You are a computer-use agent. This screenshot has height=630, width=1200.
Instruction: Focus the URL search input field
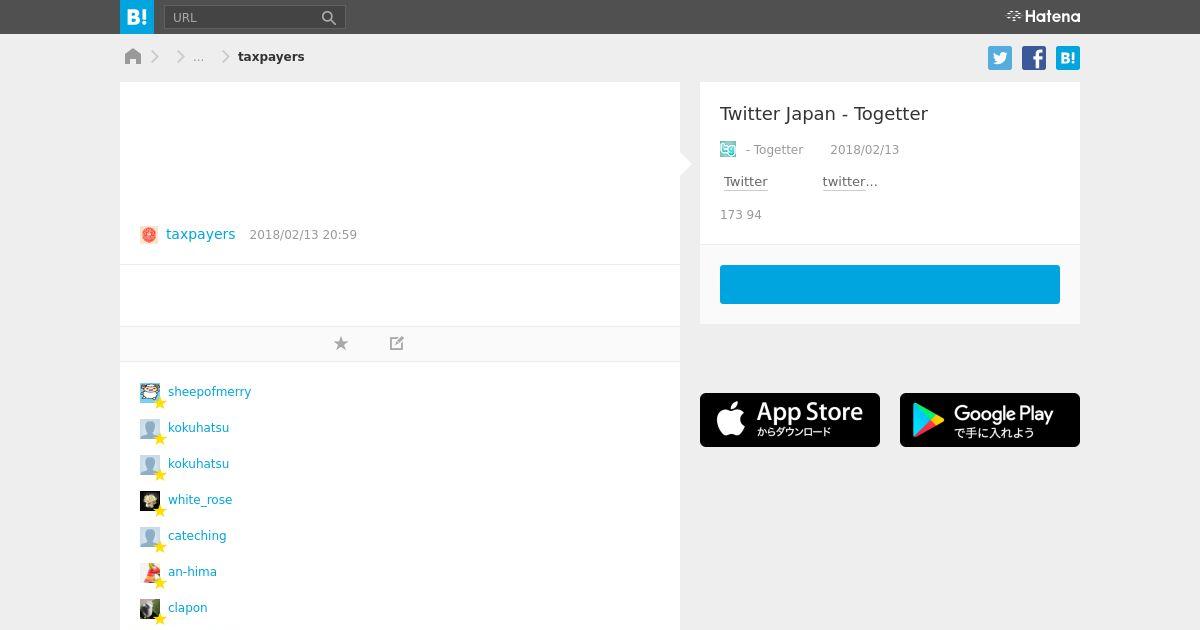(255, 17)
